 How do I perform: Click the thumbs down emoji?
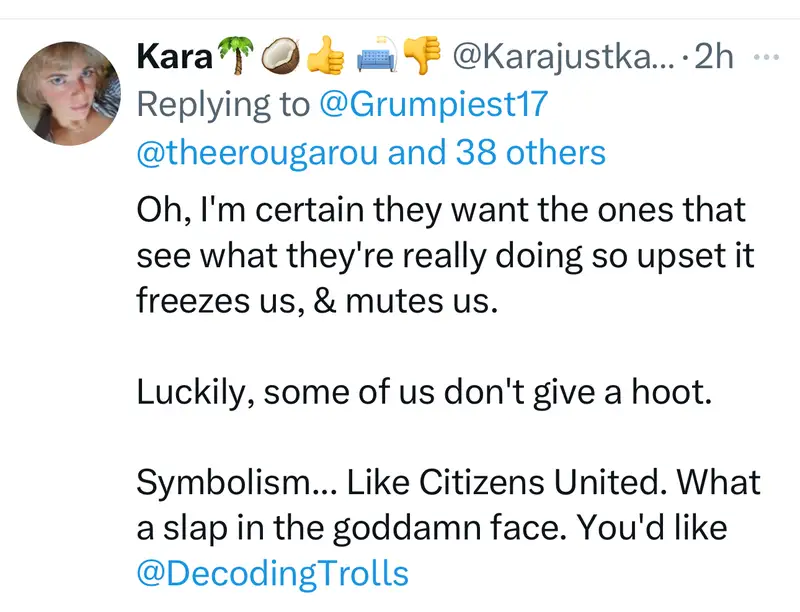422,58
